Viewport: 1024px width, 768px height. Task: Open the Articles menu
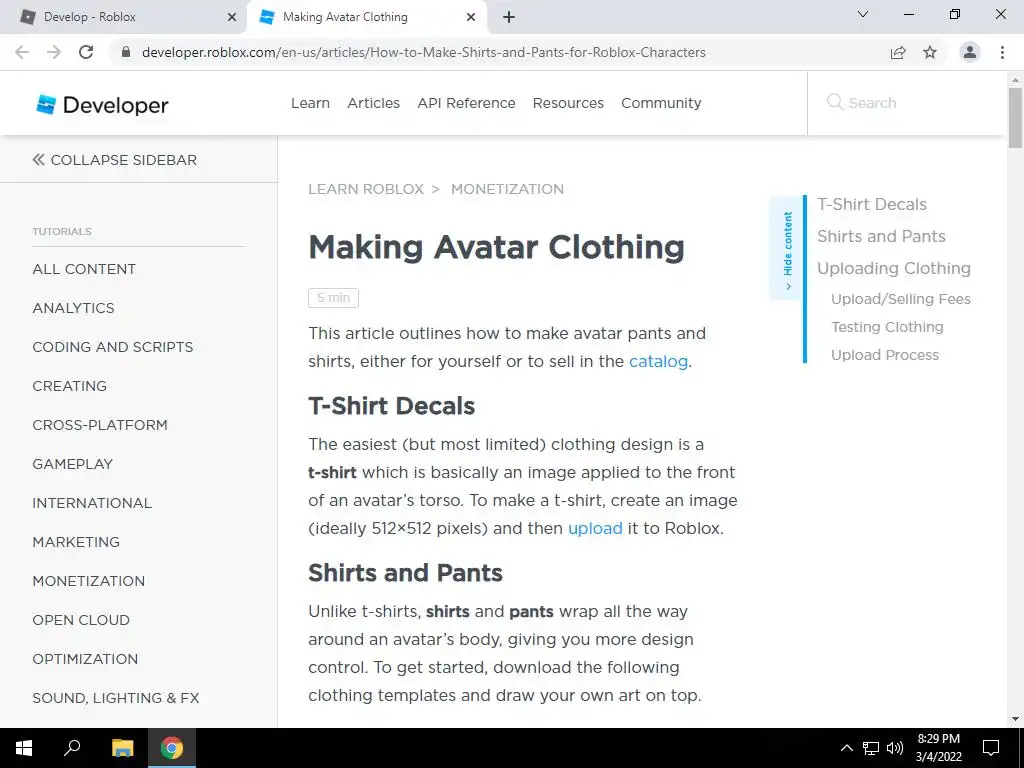[x=374, y=103]
